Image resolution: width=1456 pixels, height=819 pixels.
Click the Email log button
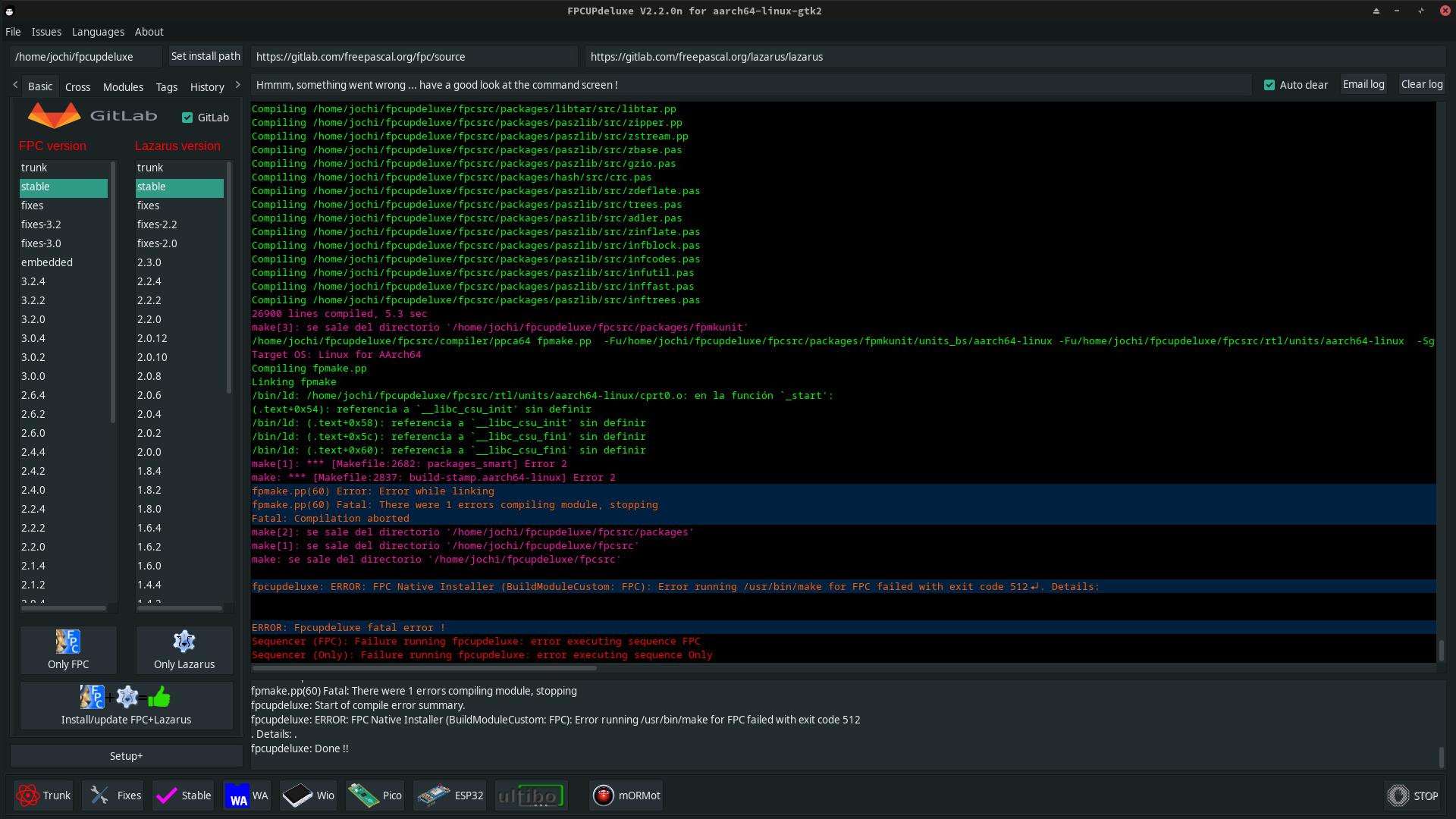pos(1363,84)
